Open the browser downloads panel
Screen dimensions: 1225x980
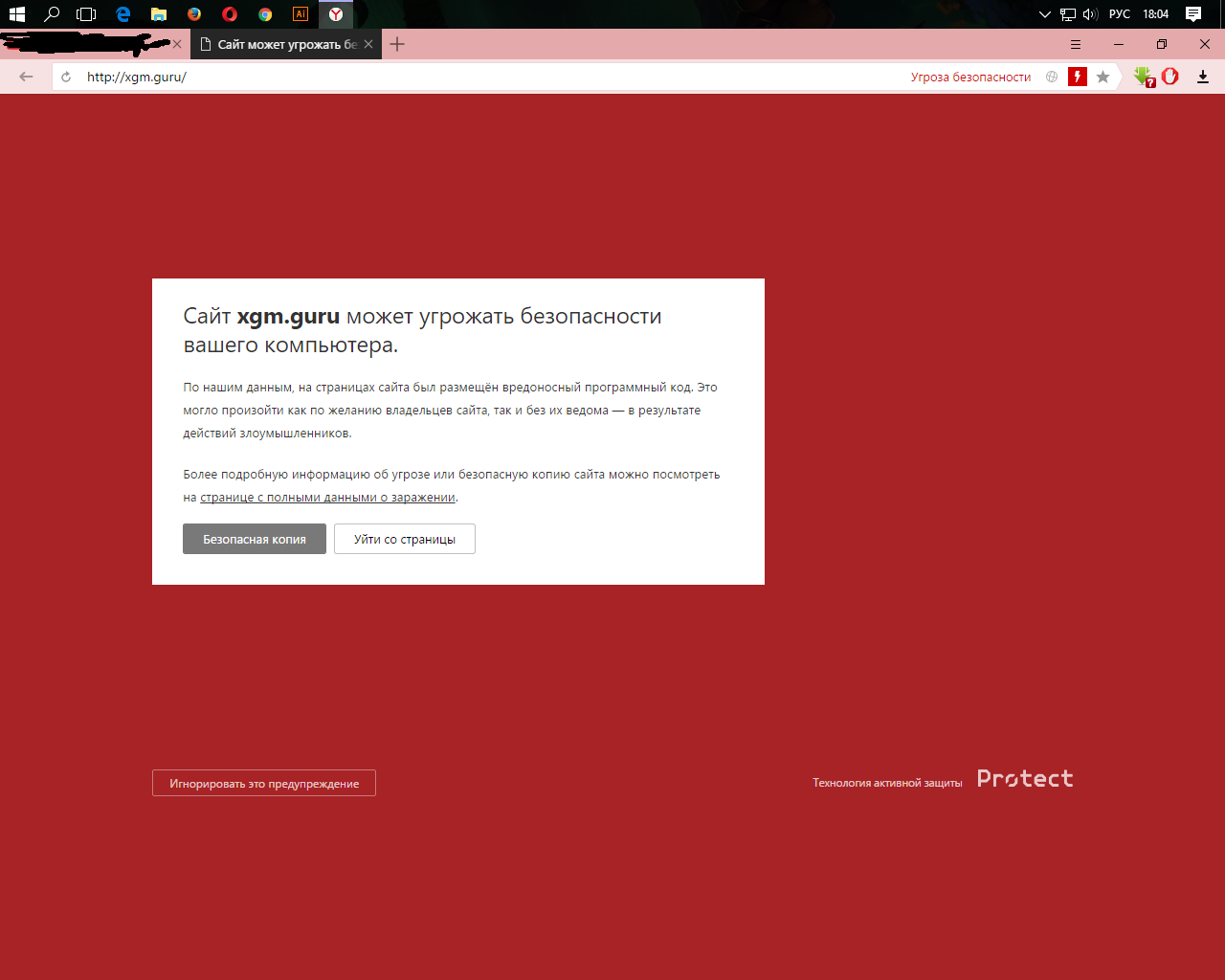pos(1203,77)
